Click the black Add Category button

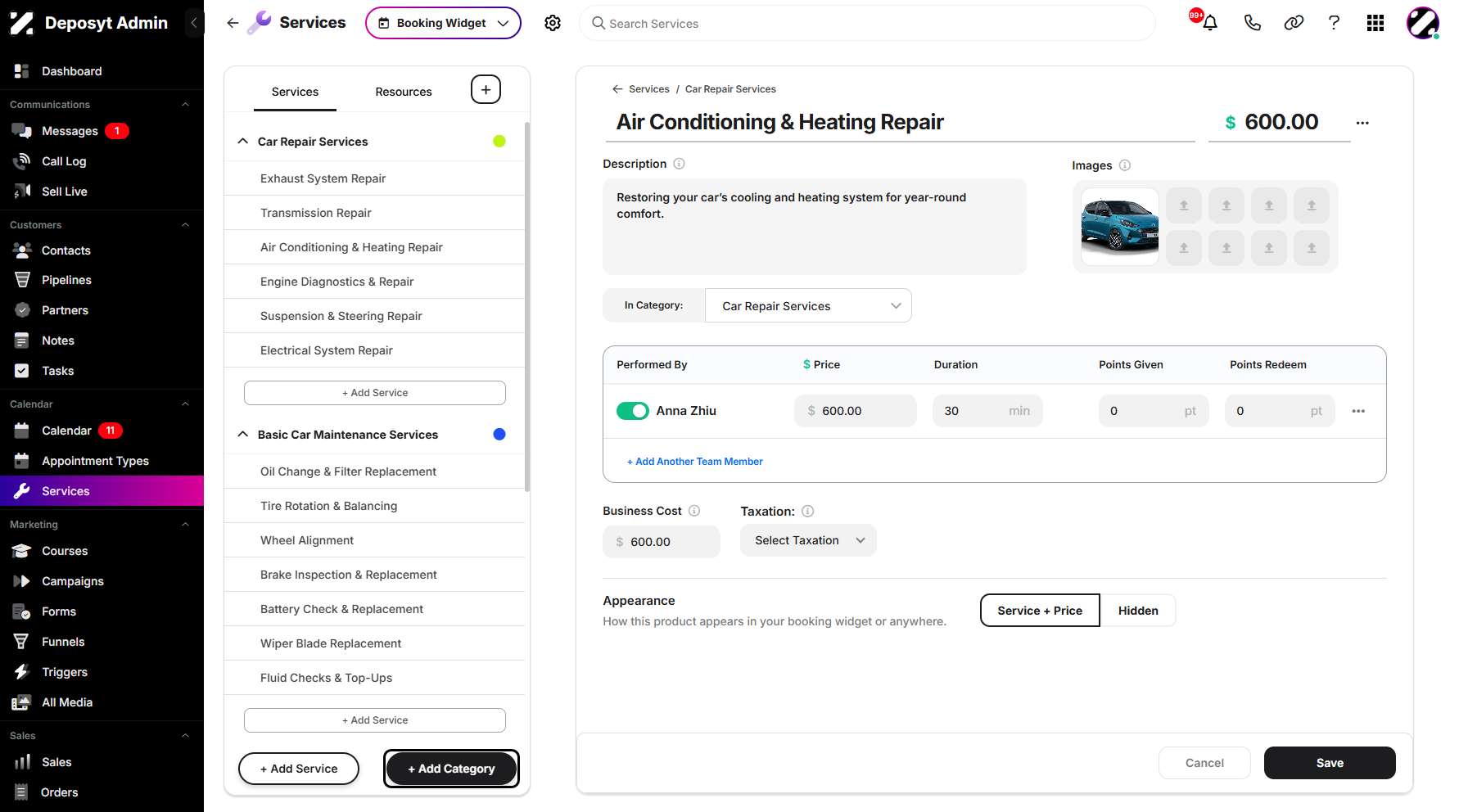point(451,769)
